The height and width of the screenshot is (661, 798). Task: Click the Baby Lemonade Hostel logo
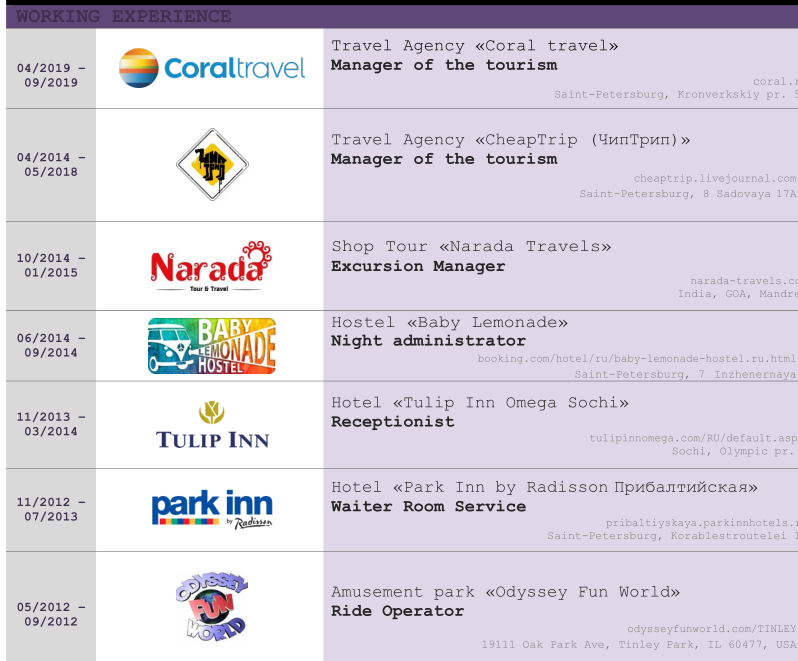tap(211, 346)
